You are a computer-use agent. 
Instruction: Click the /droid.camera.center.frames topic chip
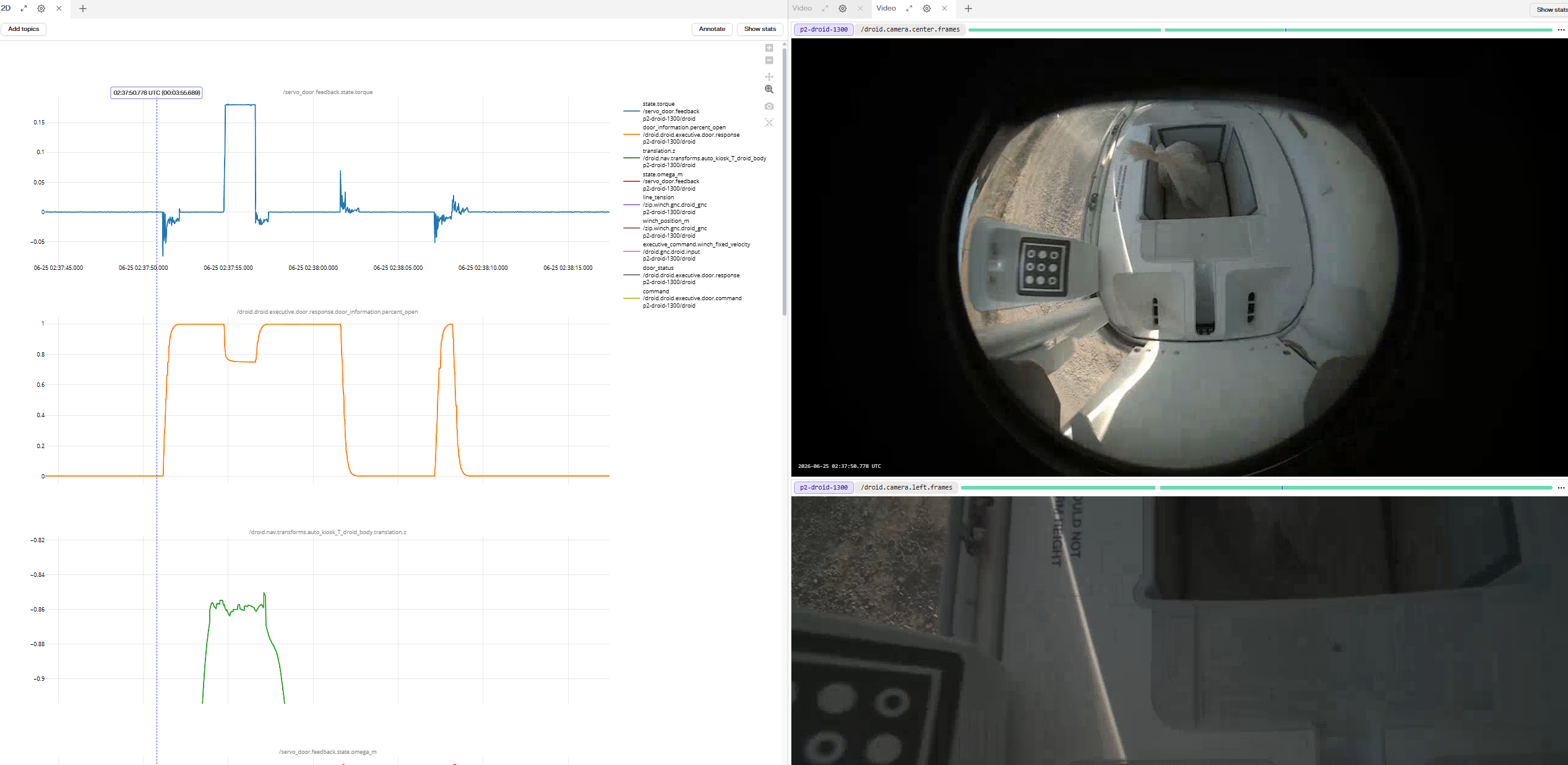(910, 30)
